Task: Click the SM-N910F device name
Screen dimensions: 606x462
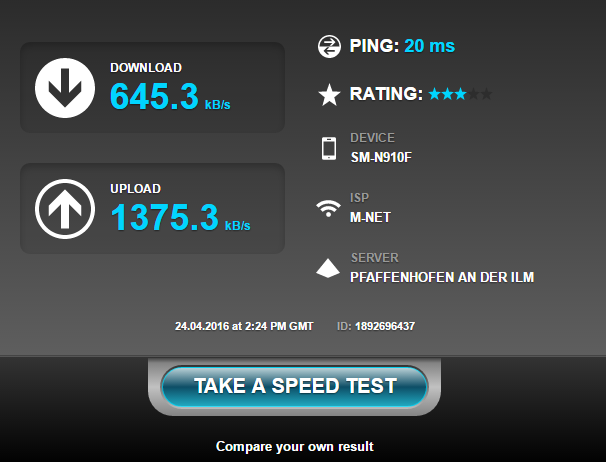Action: click(x=381, y=157)
